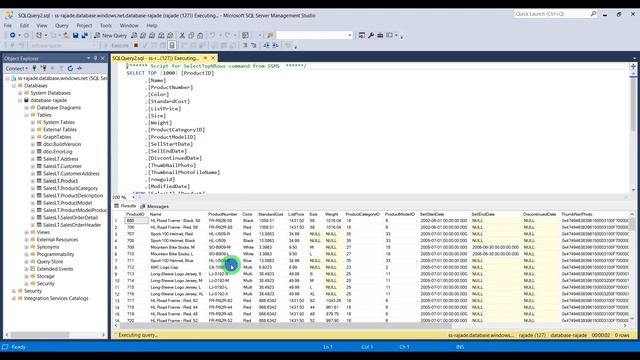Open the Tools menu

click(x=106, y=25)
